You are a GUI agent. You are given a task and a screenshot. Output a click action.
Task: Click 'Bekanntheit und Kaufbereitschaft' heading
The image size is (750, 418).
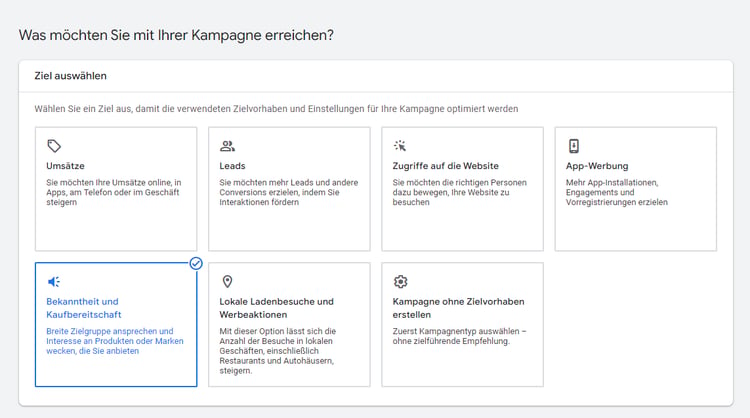84,308
